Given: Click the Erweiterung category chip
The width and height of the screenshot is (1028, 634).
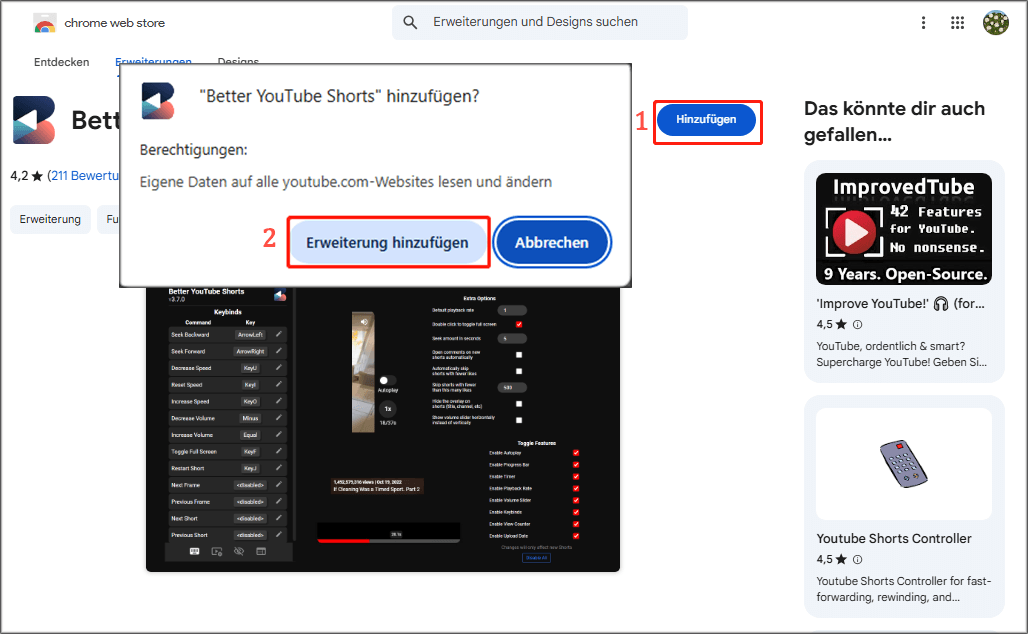Looking at the screenshot, I should coord(50,219).
